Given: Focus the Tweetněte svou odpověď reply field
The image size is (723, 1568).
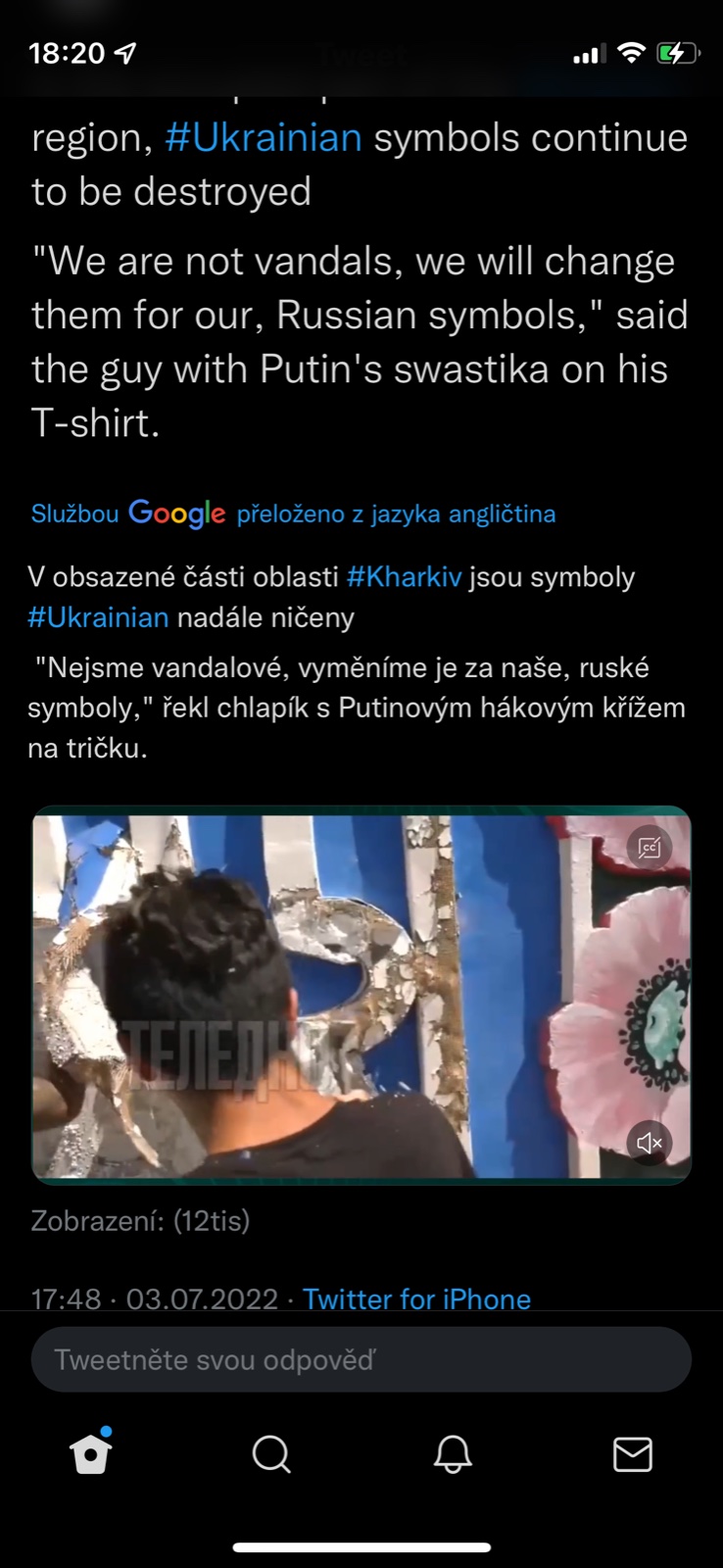Looking at the screenshot, I should [361, 1359].
